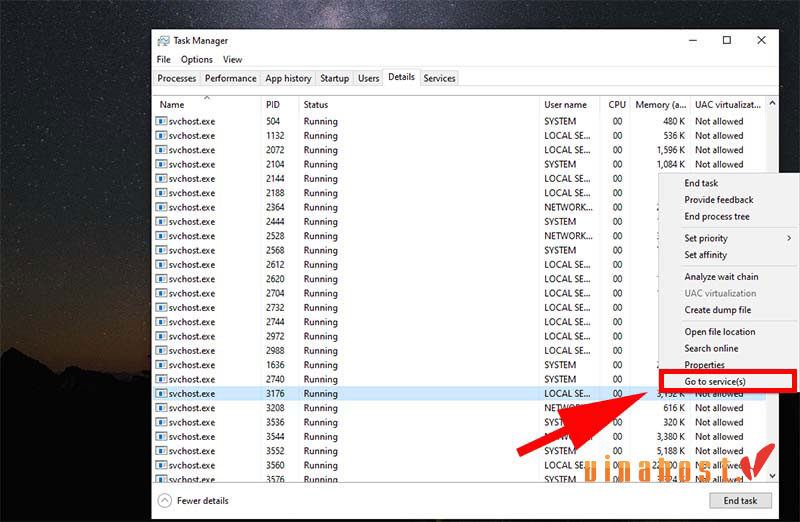This screenshot has width=800, height=522.
Task: Click the End task button at bottom
Action: (740, 501)
